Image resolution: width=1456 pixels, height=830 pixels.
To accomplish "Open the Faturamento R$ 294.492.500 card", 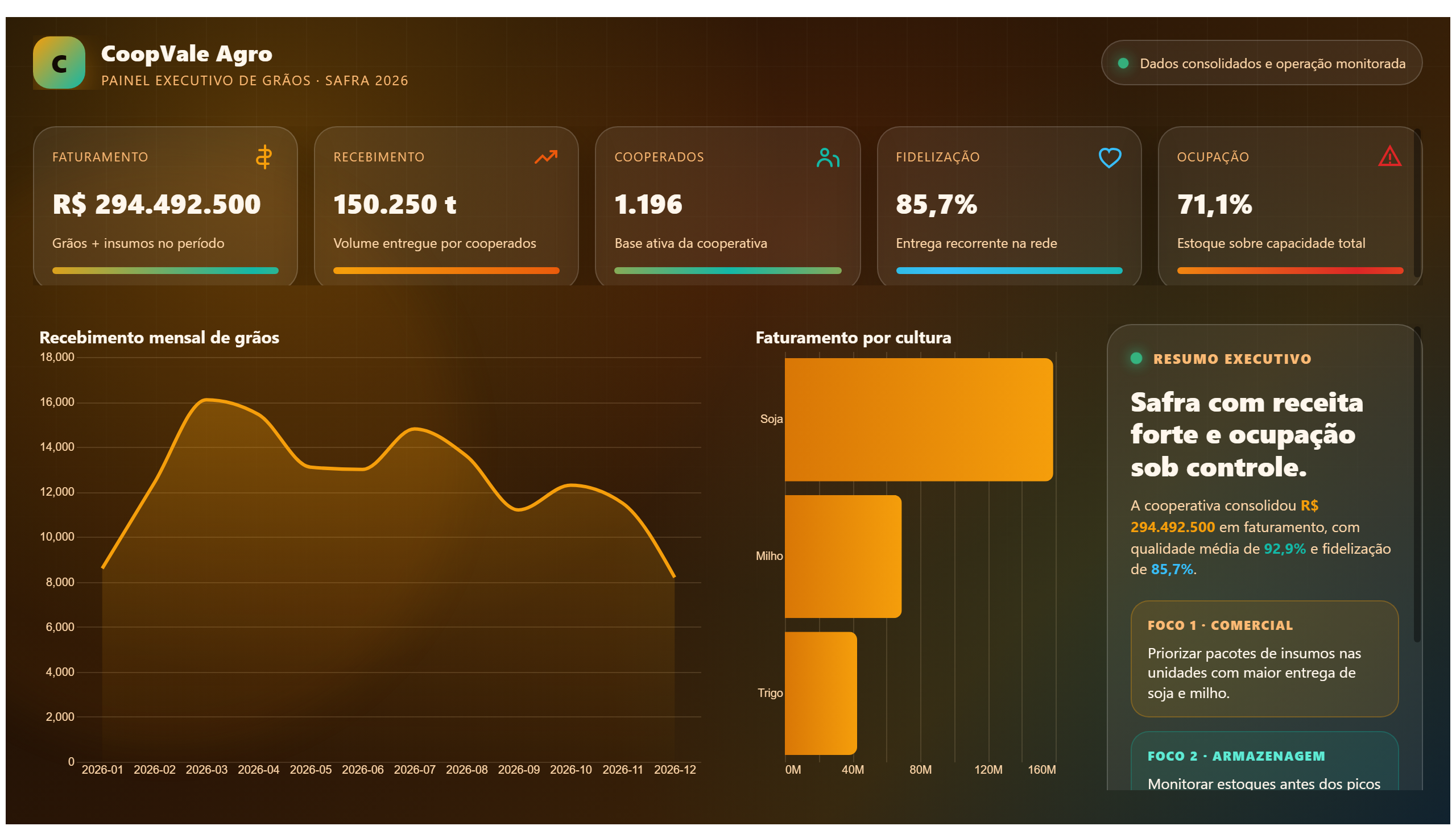I will 166,206.
